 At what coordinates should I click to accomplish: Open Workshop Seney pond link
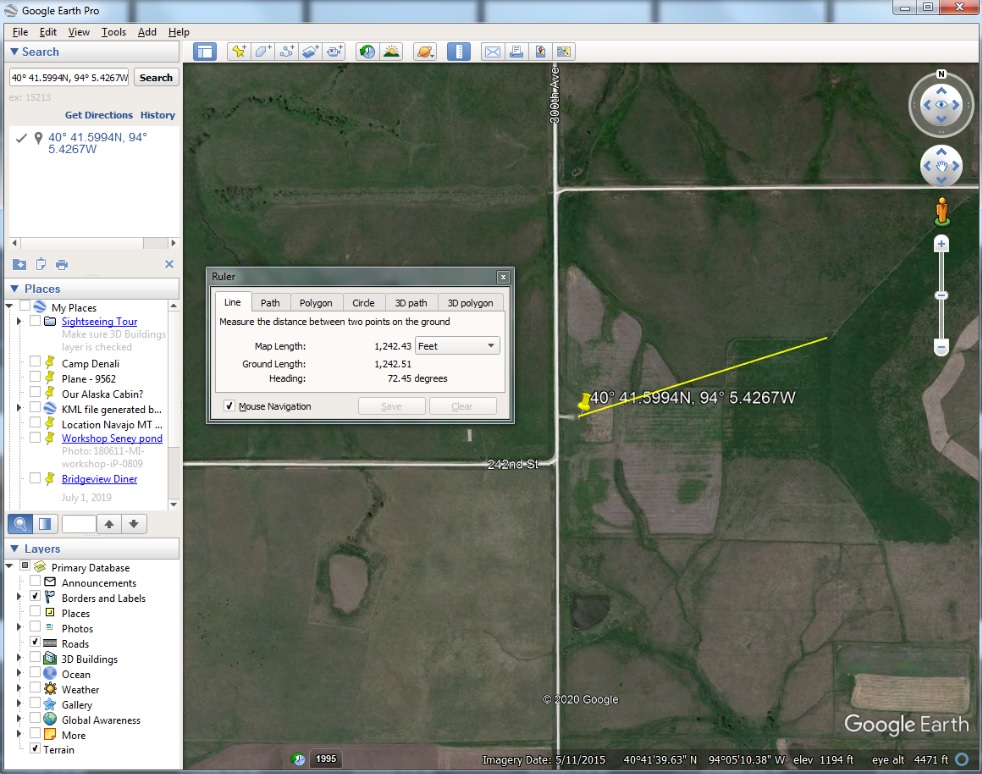112,438
